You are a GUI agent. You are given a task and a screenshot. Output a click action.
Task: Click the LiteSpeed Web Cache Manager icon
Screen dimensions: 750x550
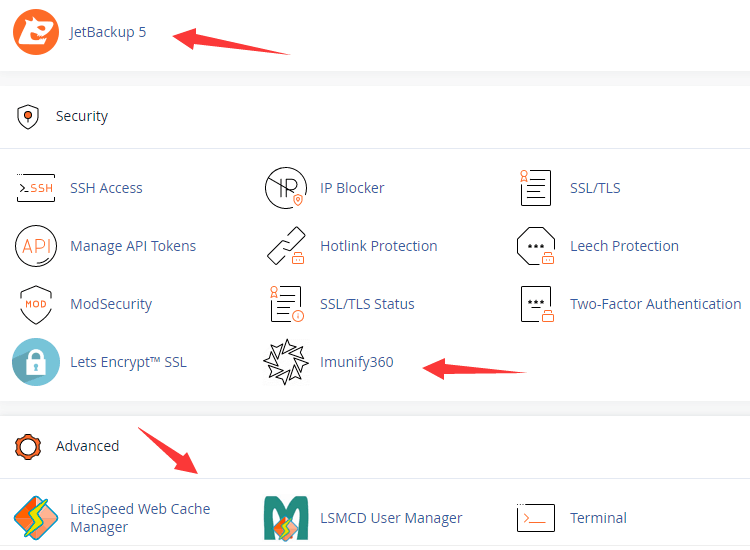click(36, 518)
